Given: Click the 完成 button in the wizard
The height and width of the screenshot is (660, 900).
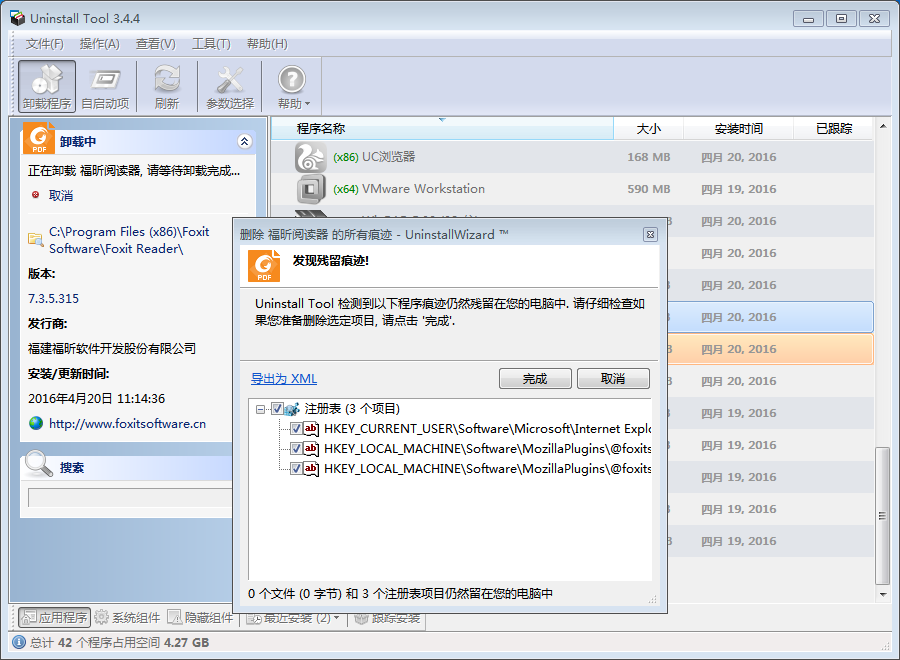Looking at the screenshot, I should [535, 379].
